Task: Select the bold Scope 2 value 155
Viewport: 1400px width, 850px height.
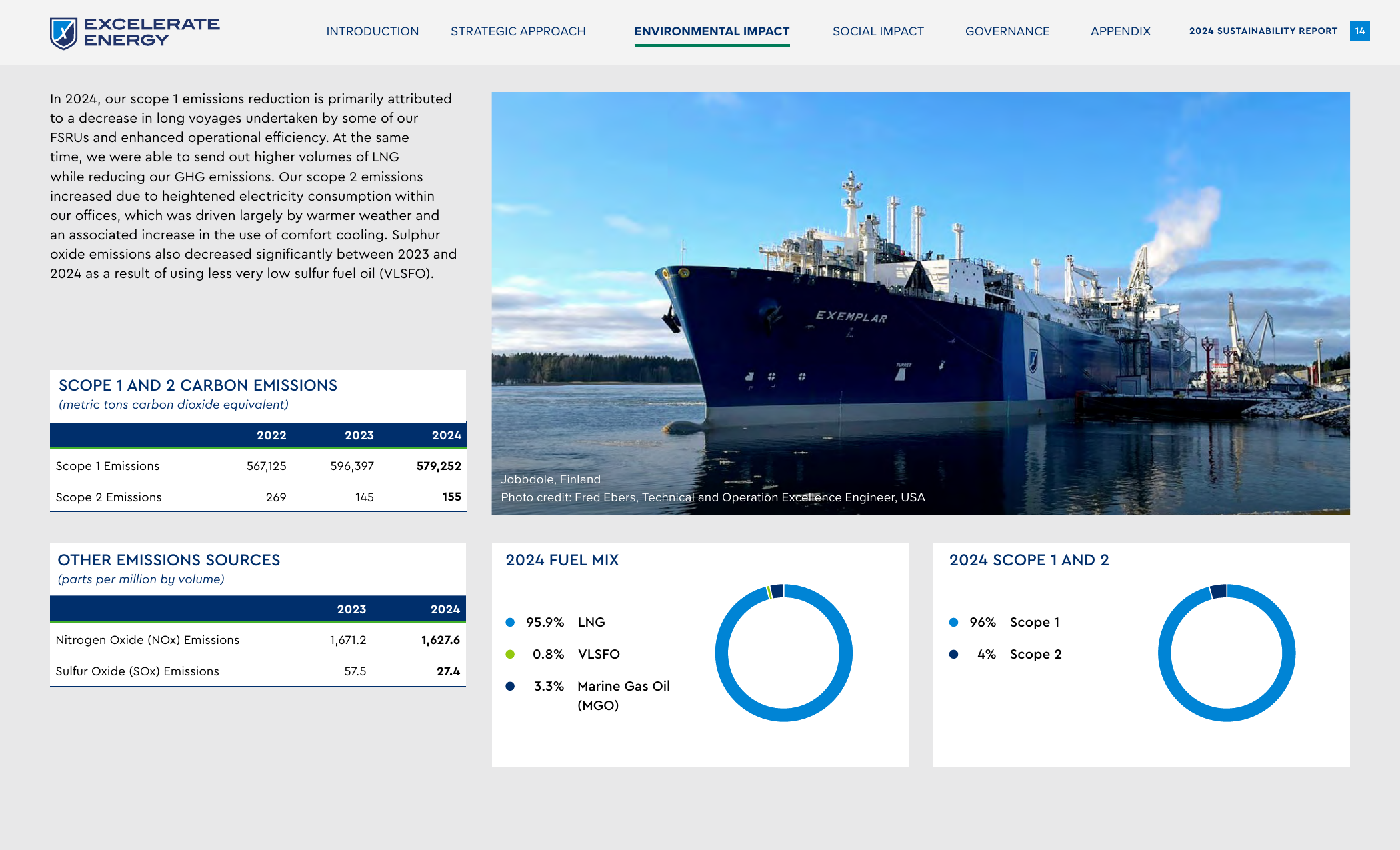Action: coord(452,497)
